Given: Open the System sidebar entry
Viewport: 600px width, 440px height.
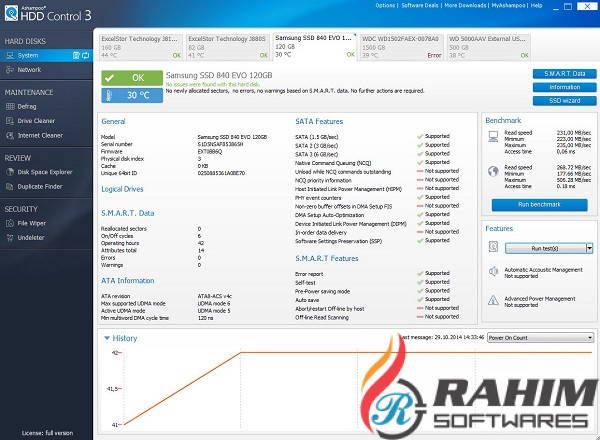Looking at the screenshot, I should [46, 55].
